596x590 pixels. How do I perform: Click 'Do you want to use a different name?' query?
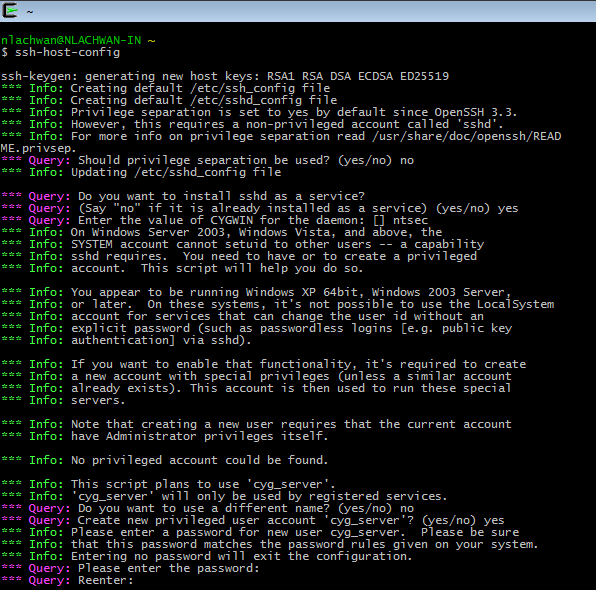pos(208,508)
